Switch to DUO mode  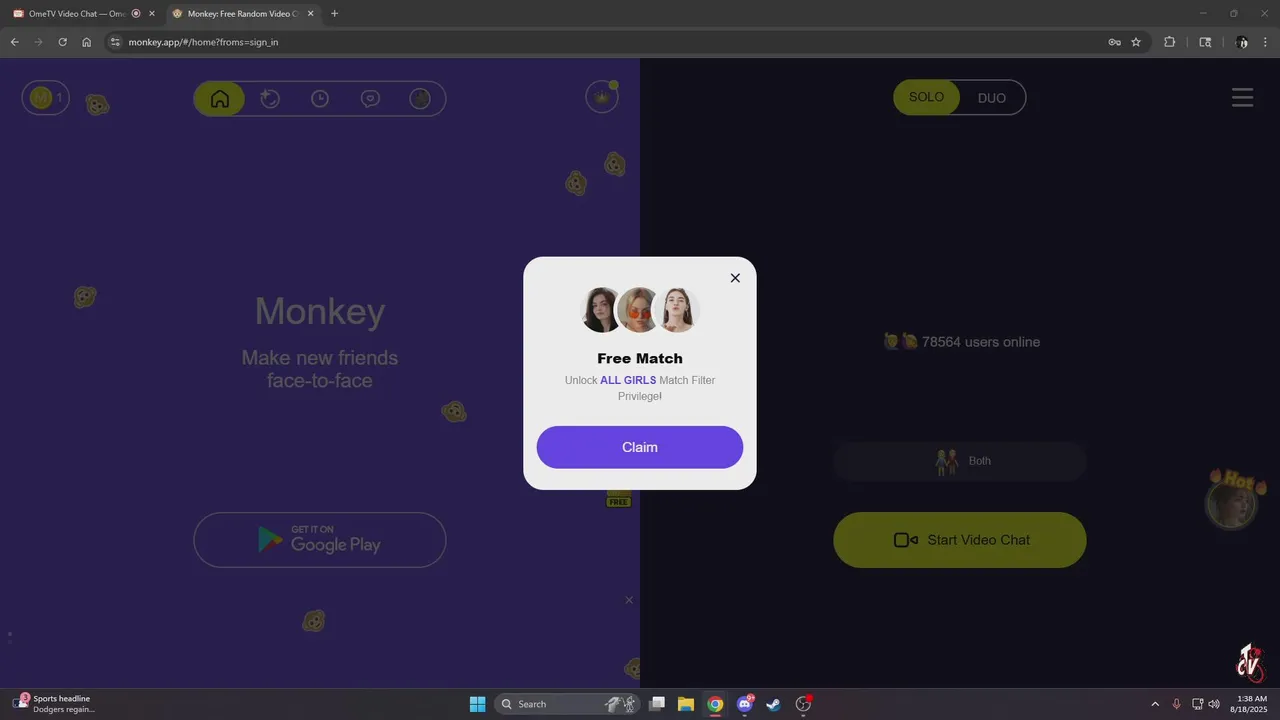(992, 98)
